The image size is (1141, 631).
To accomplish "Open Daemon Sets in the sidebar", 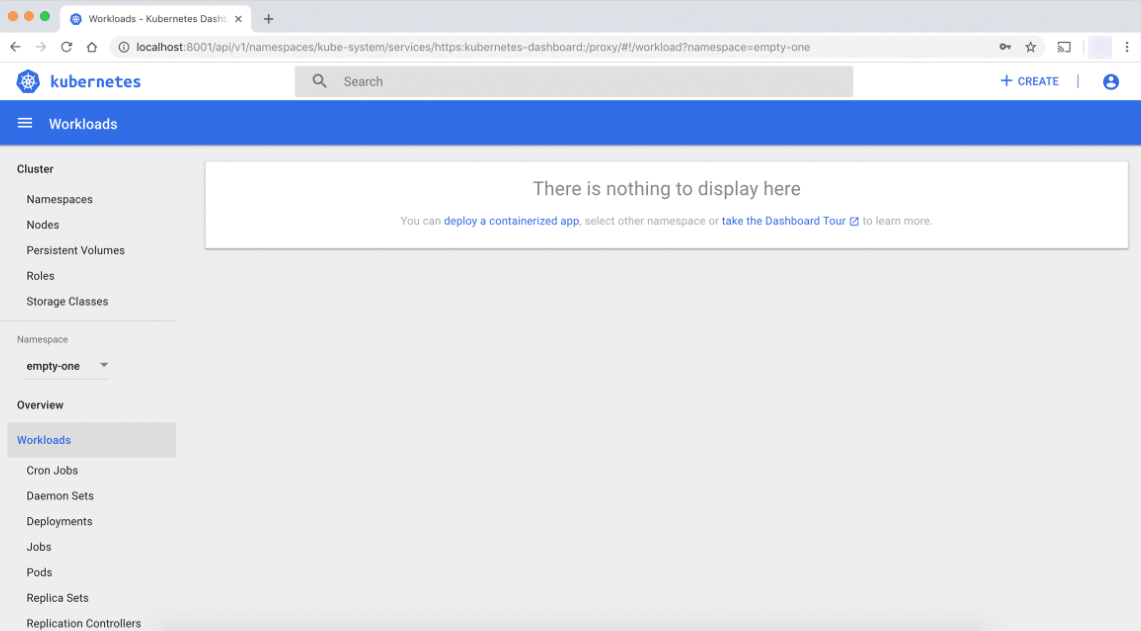I will [60, 496].
